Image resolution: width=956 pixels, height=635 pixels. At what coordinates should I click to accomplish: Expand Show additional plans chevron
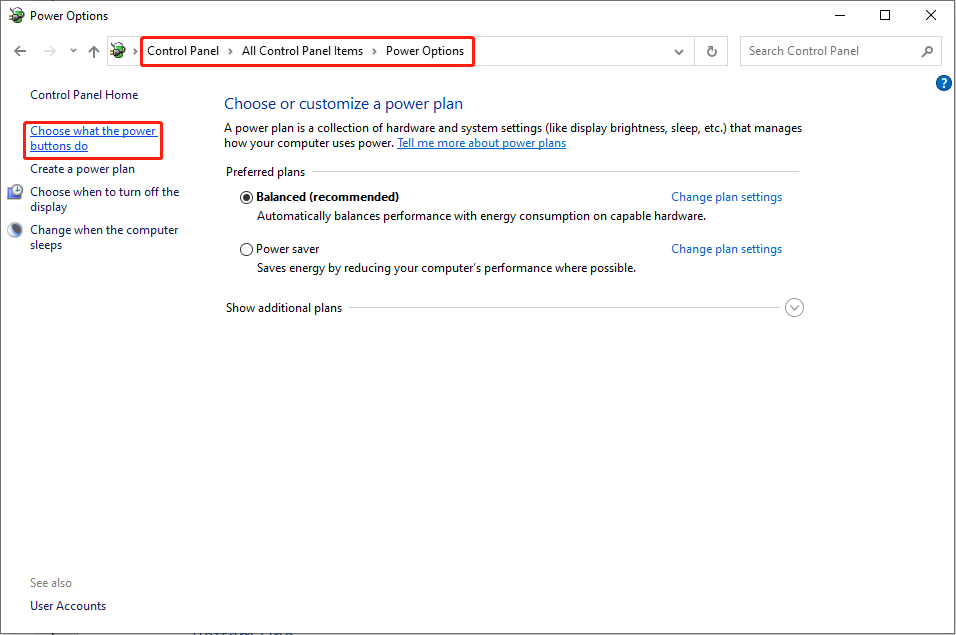point(794,308)
